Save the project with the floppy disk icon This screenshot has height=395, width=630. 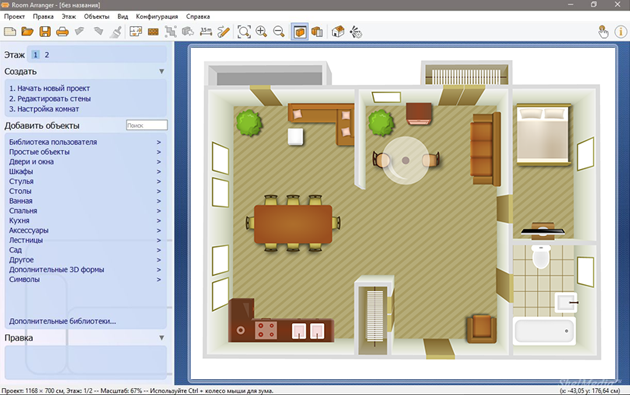click(45, 31)
